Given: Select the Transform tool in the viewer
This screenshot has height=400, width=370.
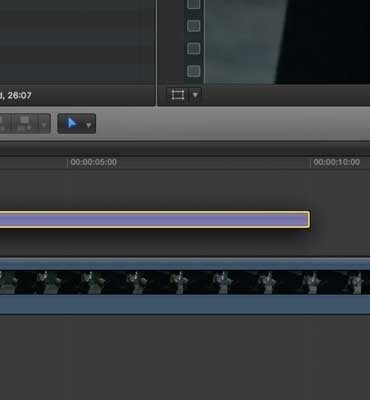Looking at the screenshot, I should tap(178, 95).
